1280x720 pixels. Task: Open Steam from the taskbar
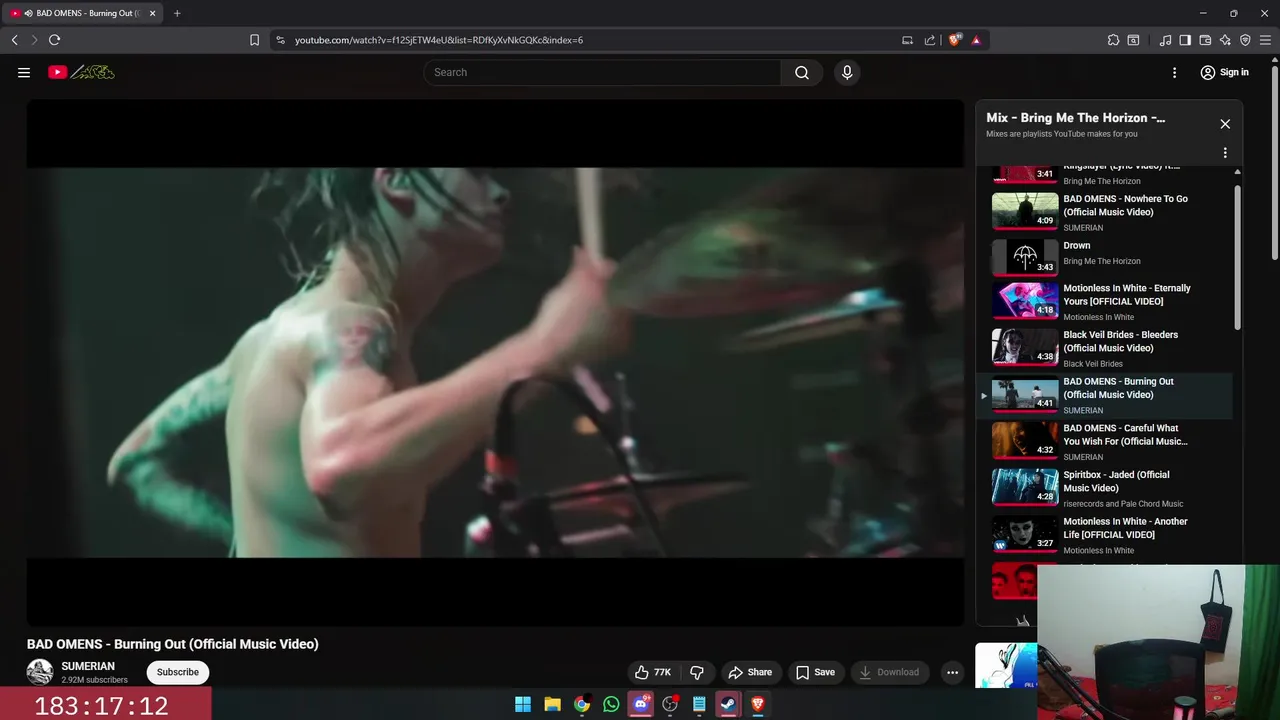728,704
